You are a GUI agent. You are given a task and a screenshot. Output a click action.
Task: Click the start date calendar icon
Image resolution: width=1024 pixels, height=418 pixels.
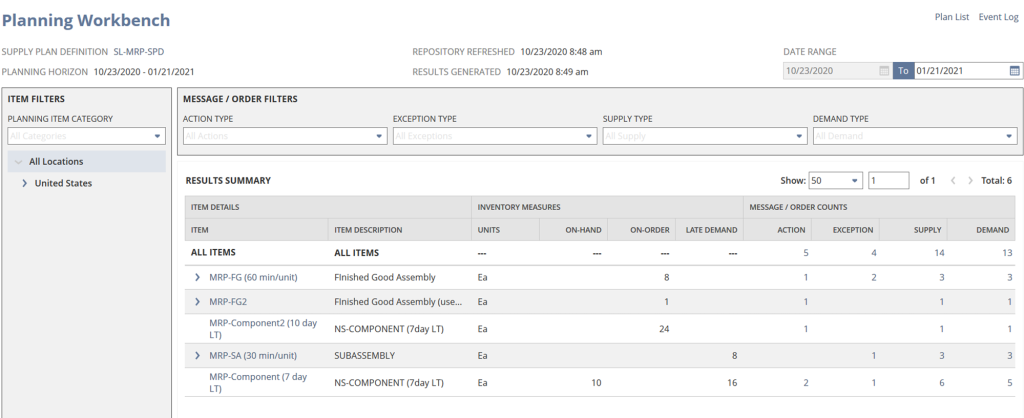[x=883, y=71]
